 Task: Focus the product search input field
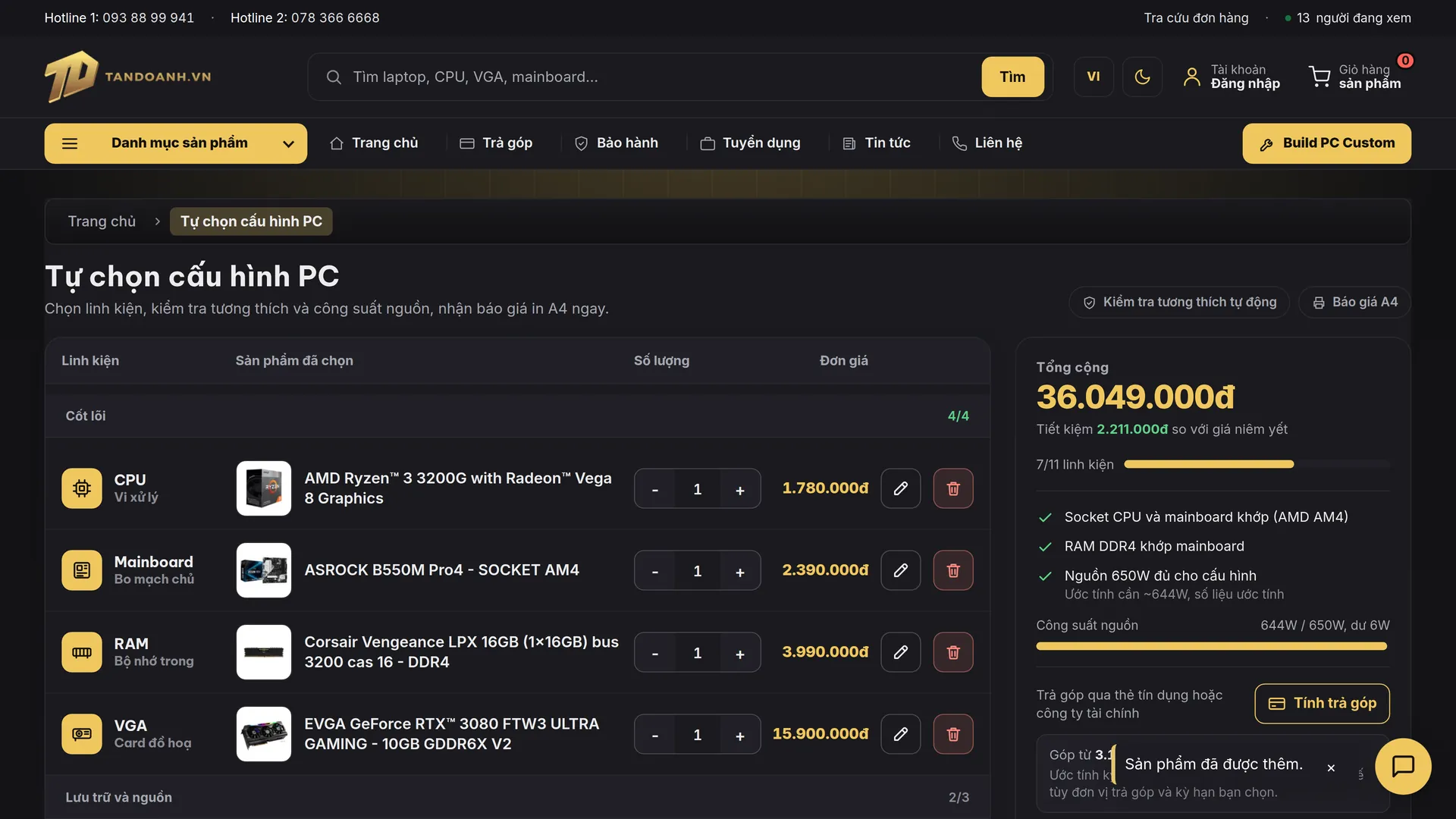[x=660, y=77]
